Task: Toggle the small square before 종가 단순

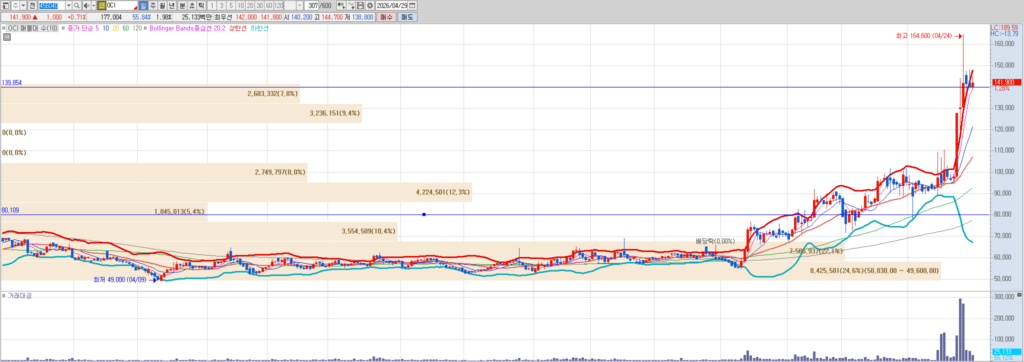Action: click(63, 28)
